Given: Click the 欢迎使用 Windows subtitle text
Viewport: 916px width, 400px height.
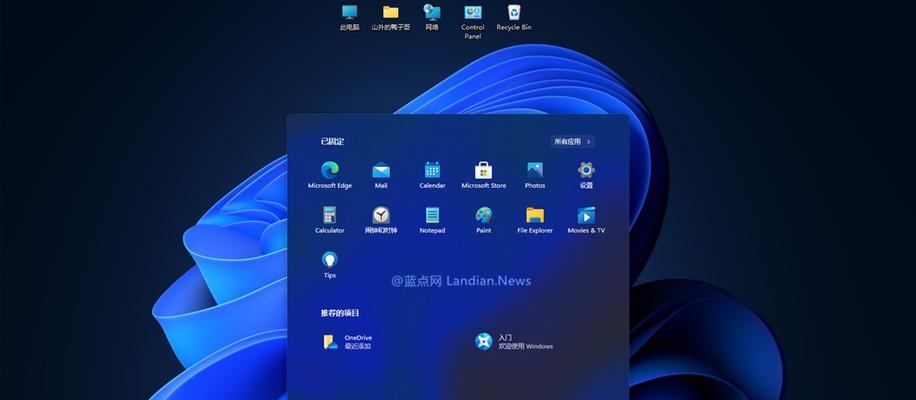Looking at the screenshot, I should click(x=525, y=346).
